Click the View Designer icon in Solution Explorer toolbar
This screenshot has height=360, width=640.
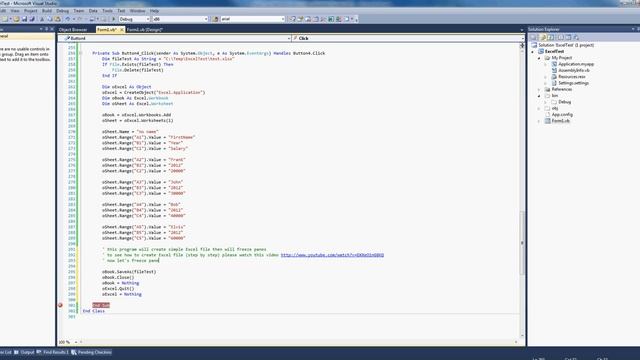click(568, 37)
